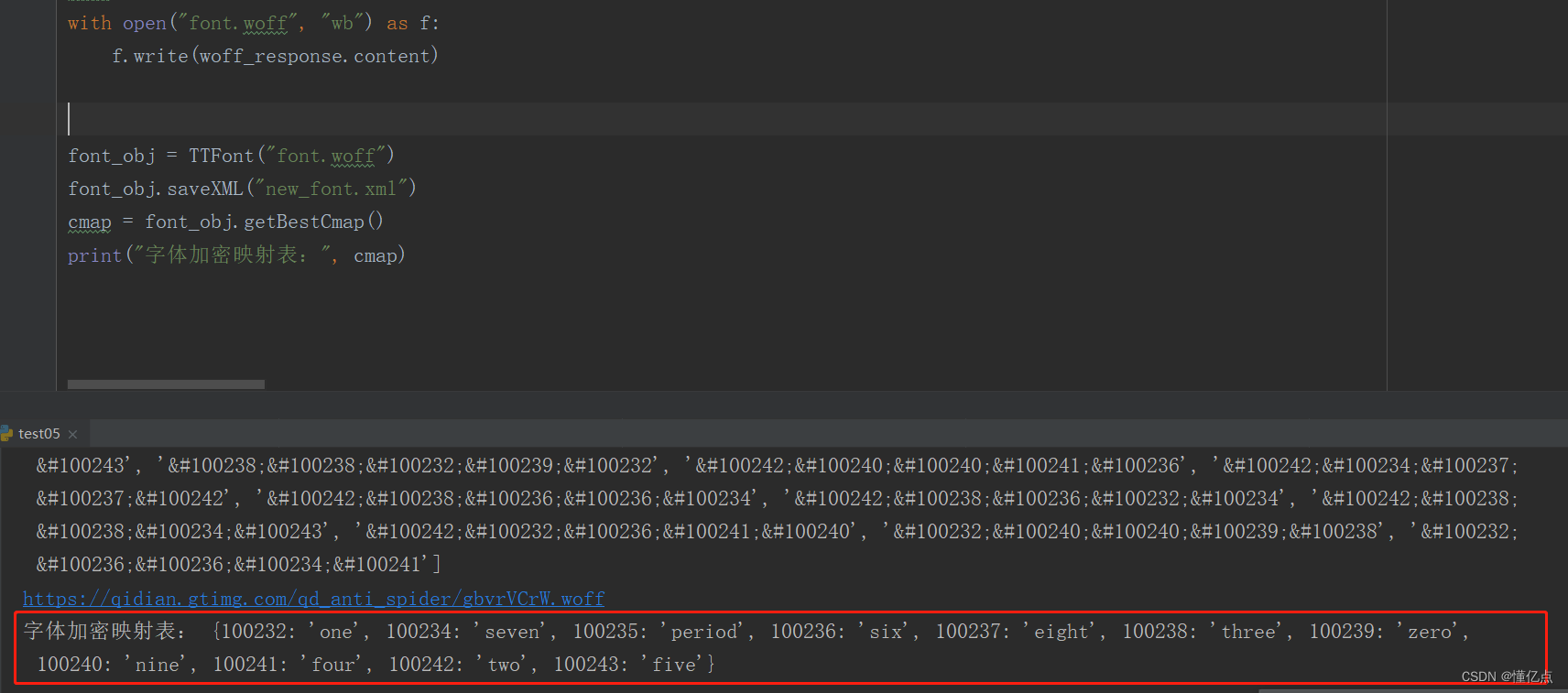Click the Python icon on the test05 tab

coord(6,433)
